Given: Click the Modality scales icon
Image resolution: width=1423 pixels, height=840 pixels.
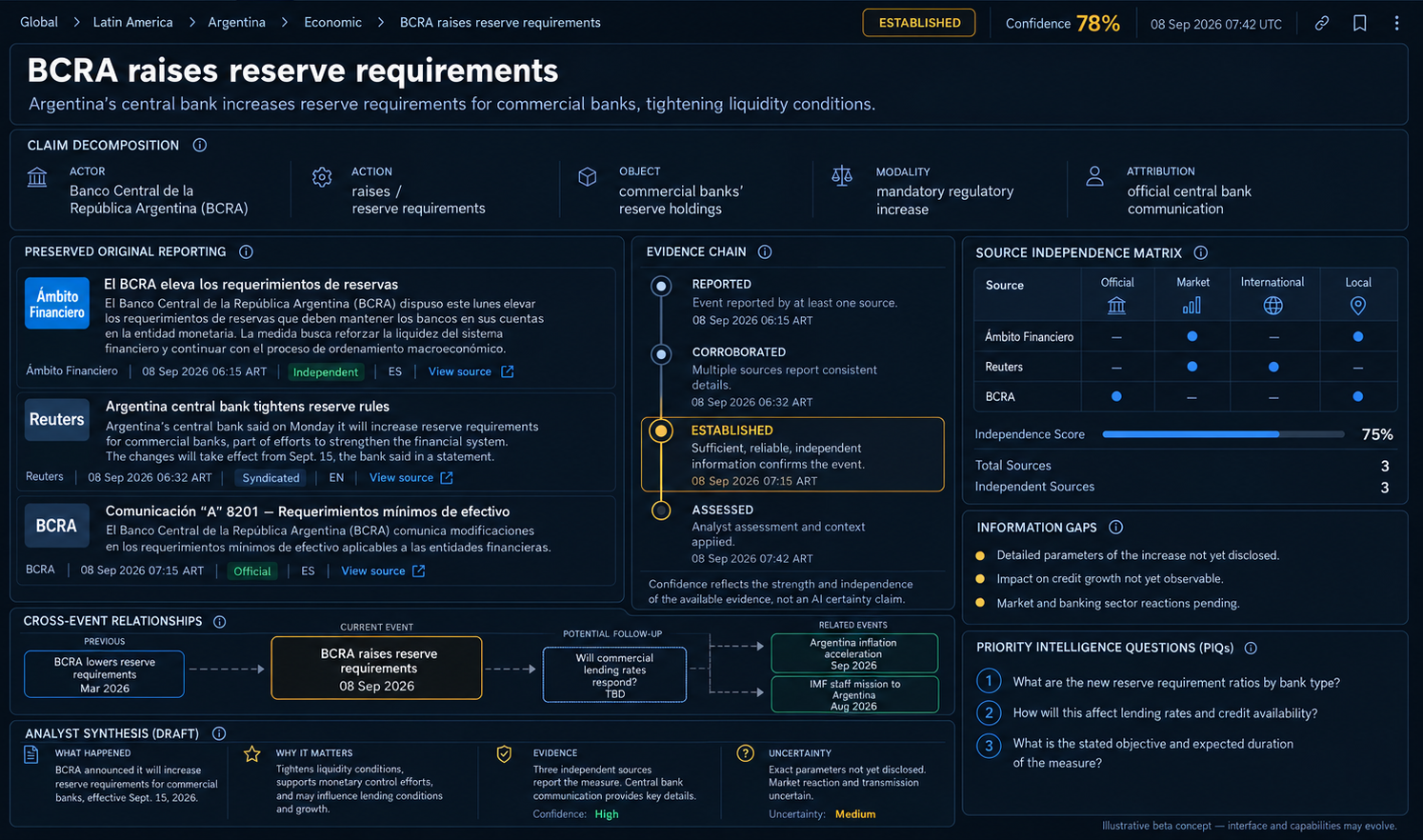Looking at the screenshot, I should click(x=842, y=176).
